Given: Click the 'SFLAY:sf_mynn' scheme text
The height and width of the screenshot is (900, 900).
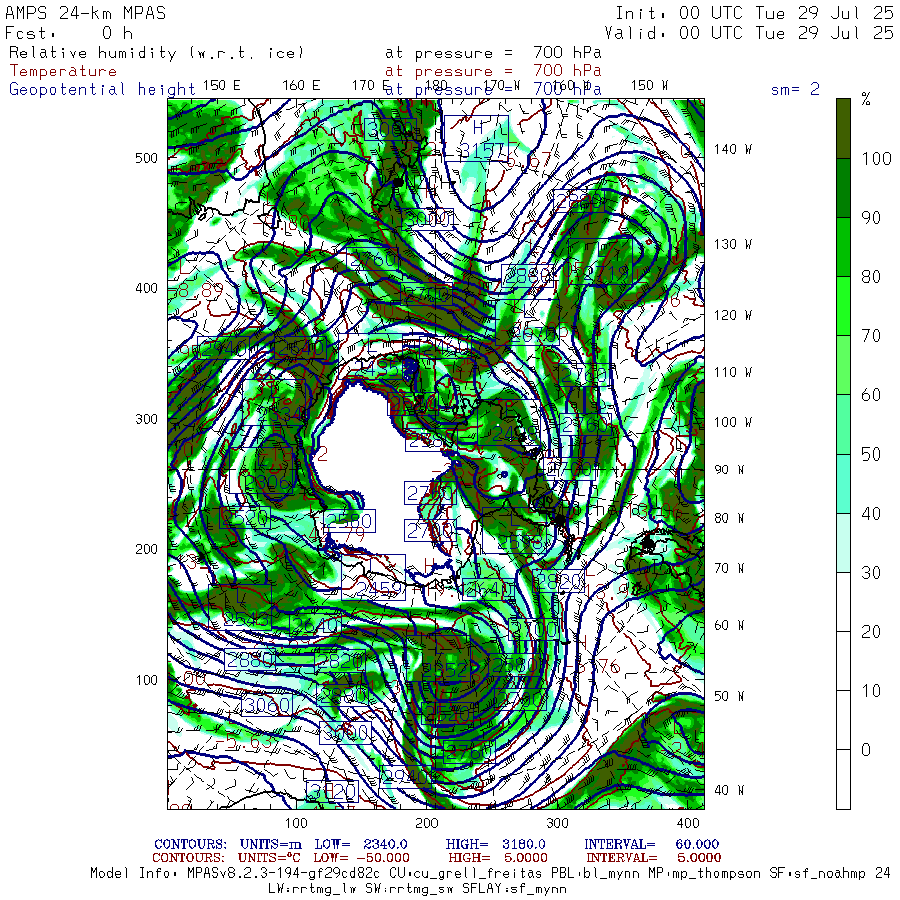Looking at the screenshot, I should pyautogui.click(x=514, y=889).
